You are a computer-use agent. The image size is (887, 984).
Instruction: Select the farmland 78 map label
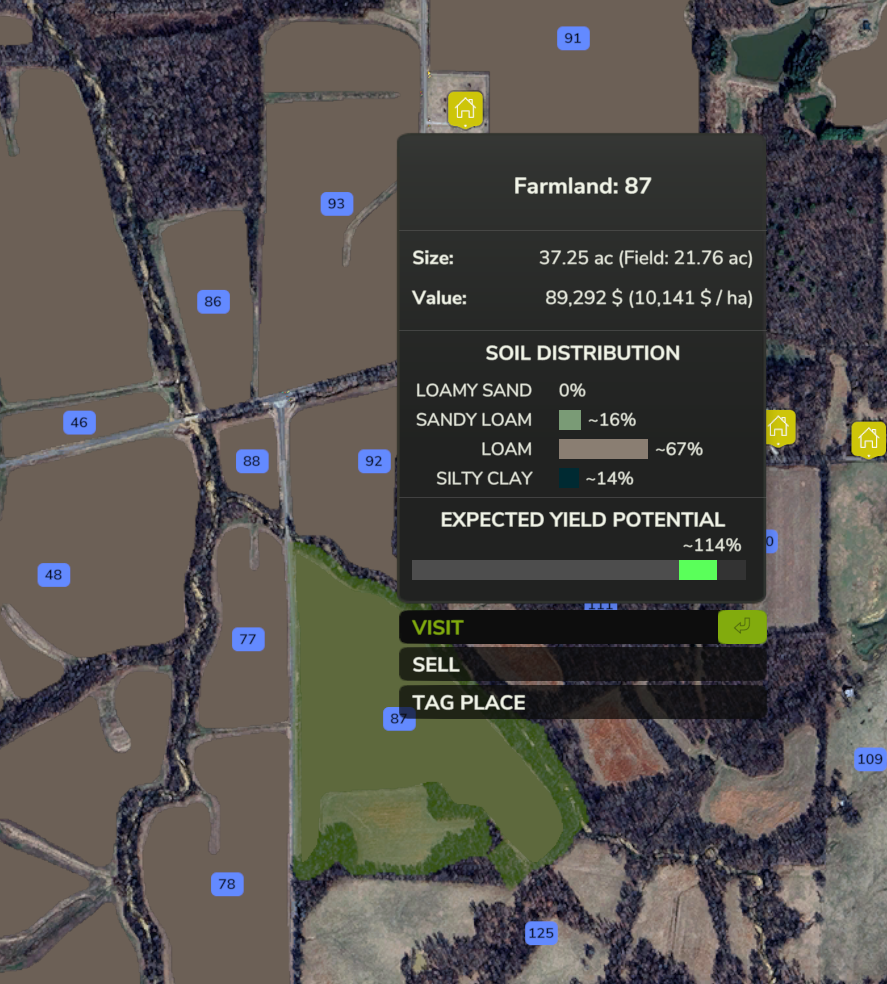click(x=227, y=884)
